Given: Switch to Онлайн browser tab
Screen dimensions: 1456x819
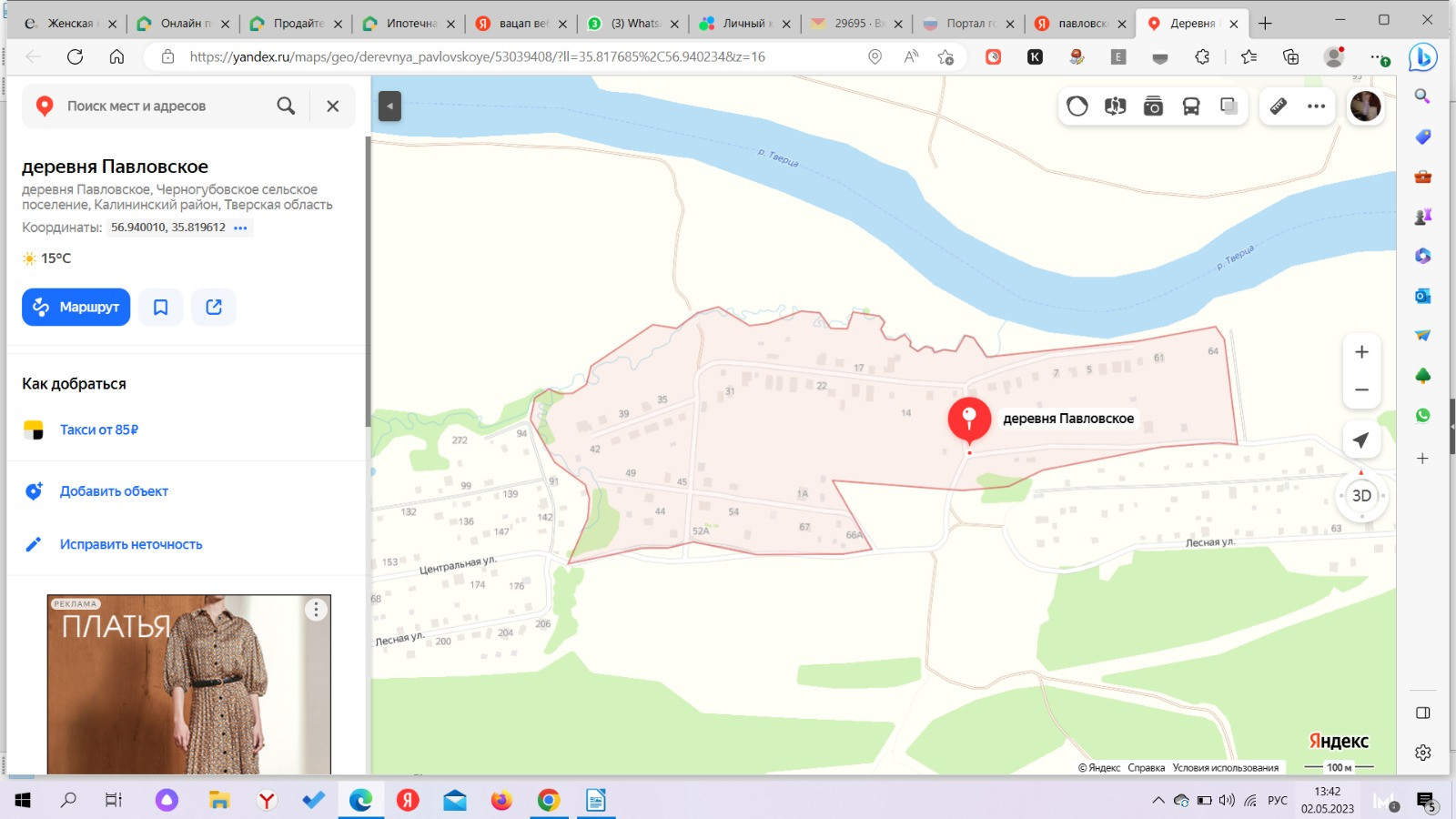Looking at the screenshot, I should click(182, 24).
